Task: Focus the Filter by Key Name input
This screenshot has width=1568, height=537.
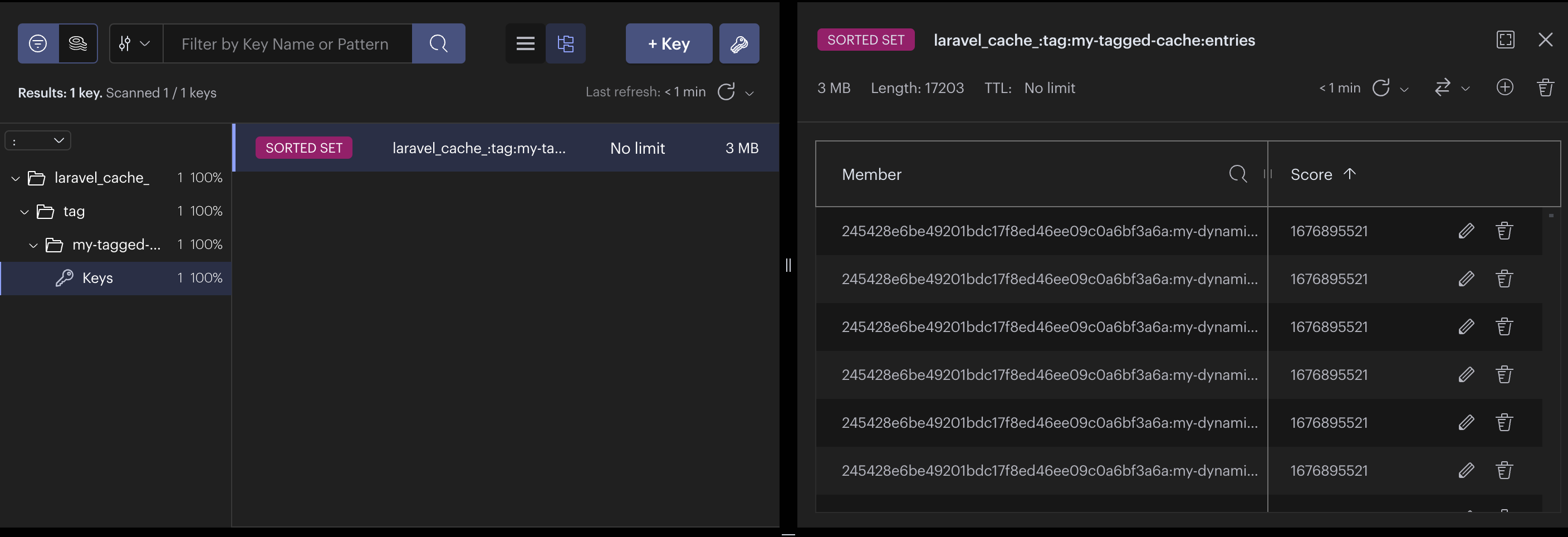Action: tap(287, 43)
